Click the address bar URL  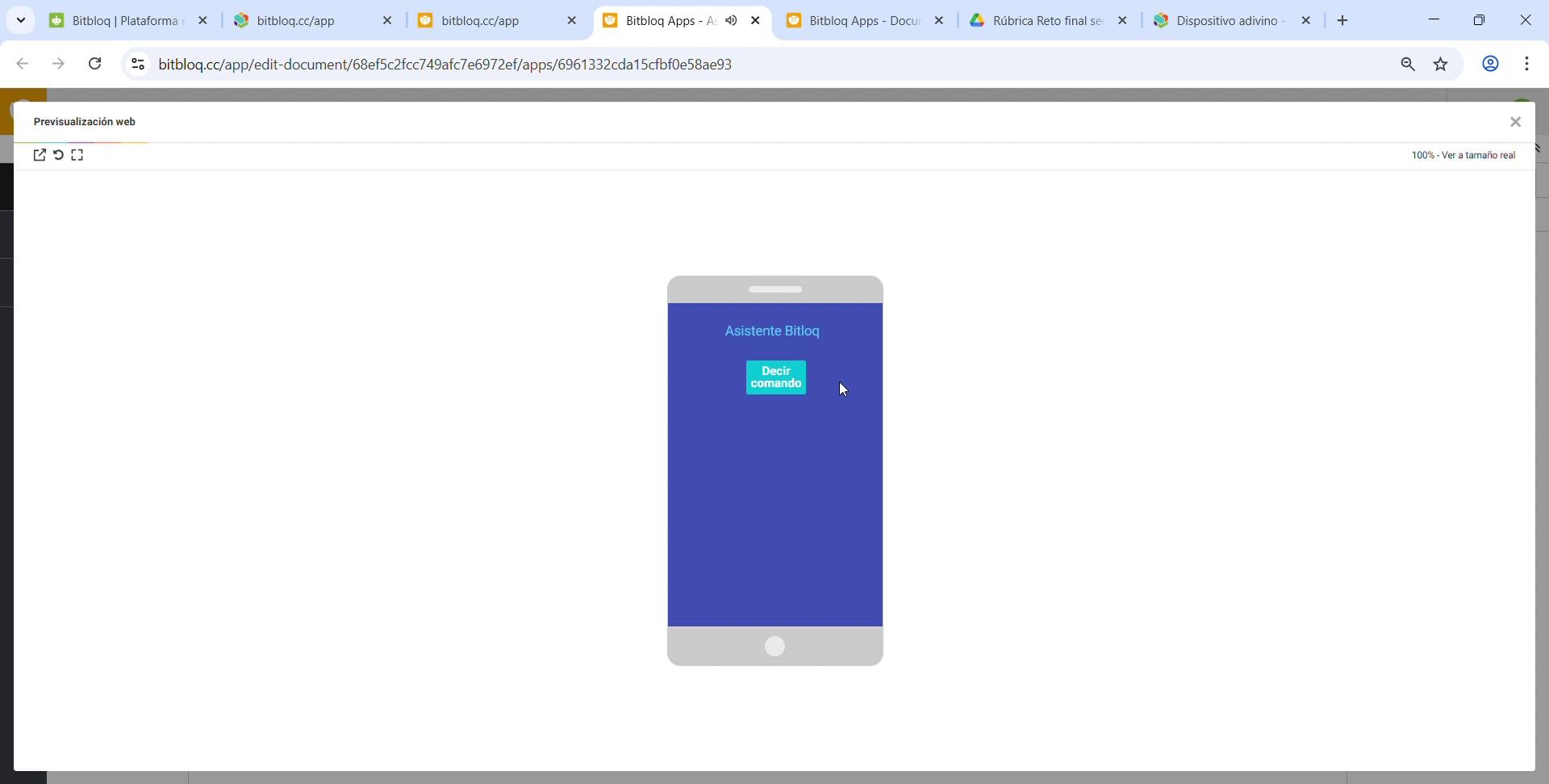[445, 65]
